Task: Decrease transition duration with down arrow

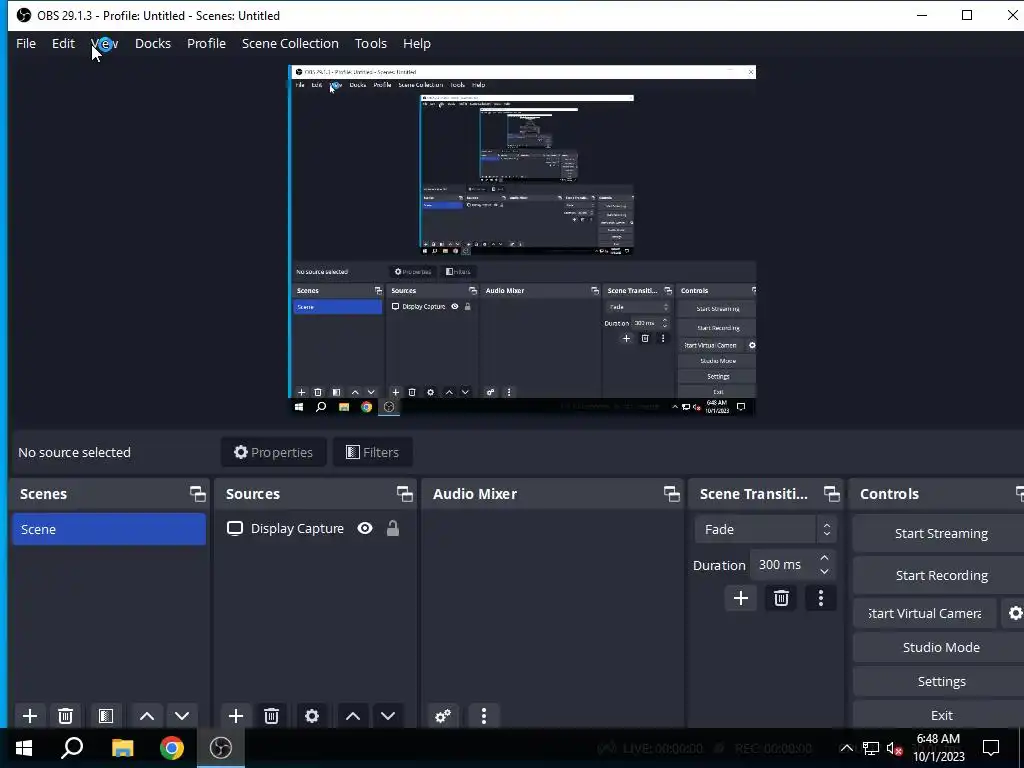Action: tap(825, 571)
